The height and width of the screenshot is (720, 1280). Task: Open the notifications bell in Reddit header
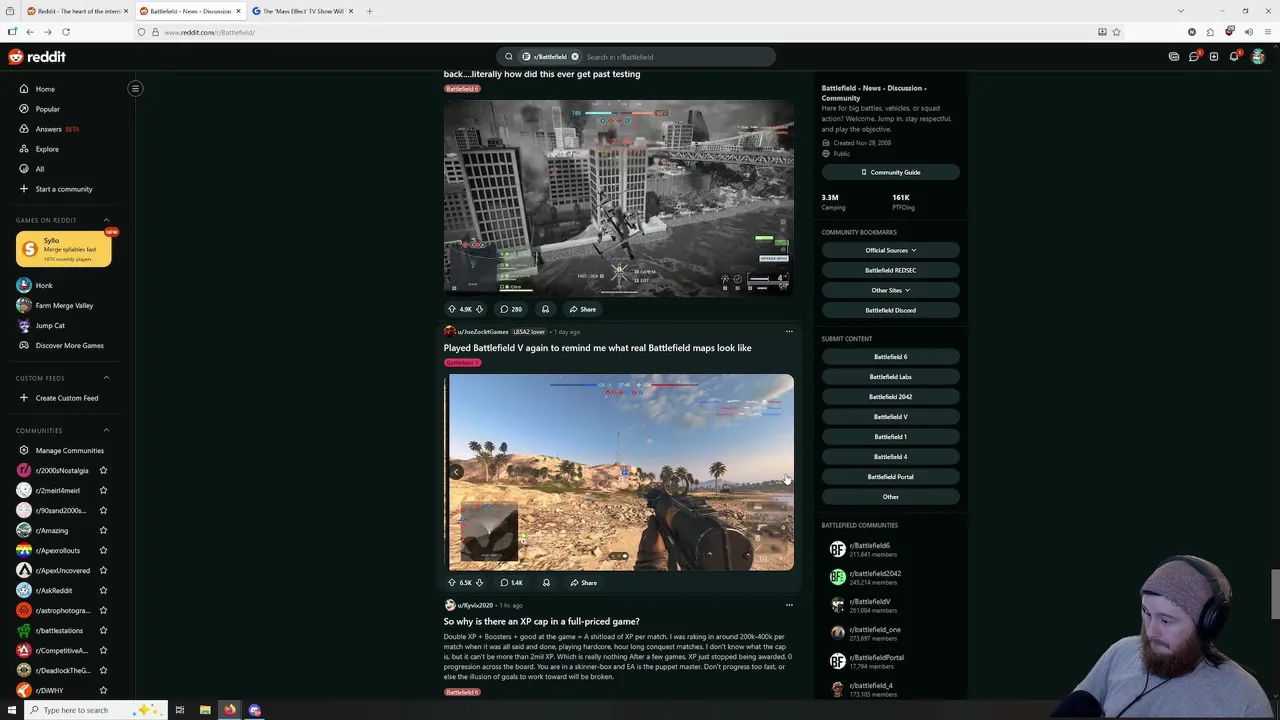1234,57
